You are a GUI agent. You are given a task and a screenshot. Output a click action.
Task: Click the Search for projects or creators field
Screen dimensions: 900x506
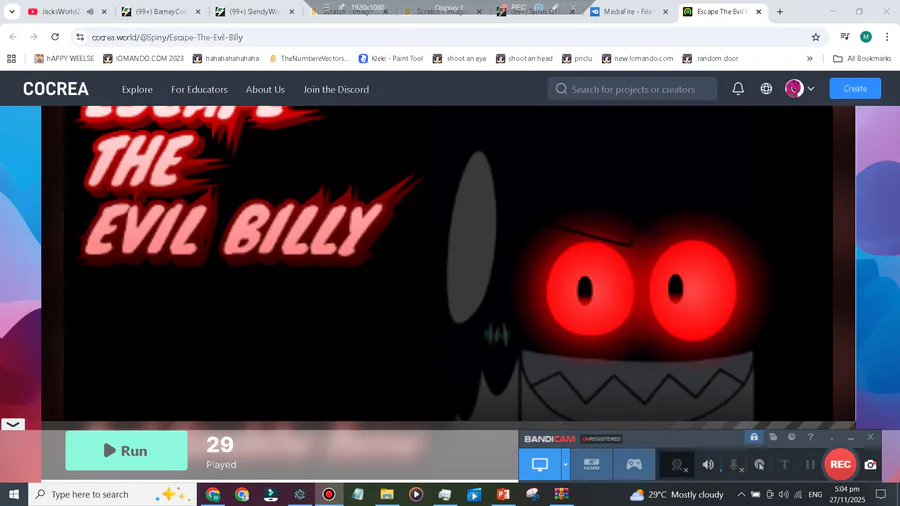(632, 89)
